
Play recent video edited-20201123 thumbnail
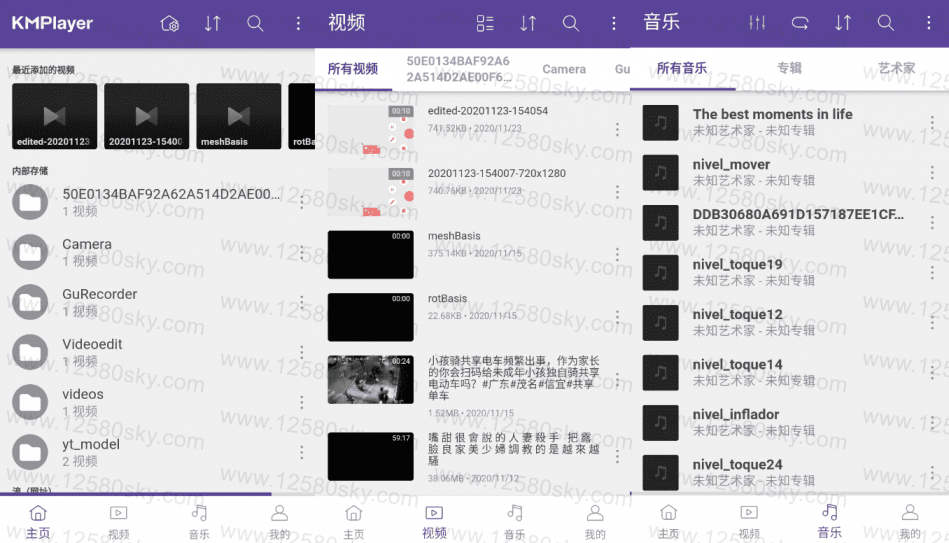[x=54, y=116]
